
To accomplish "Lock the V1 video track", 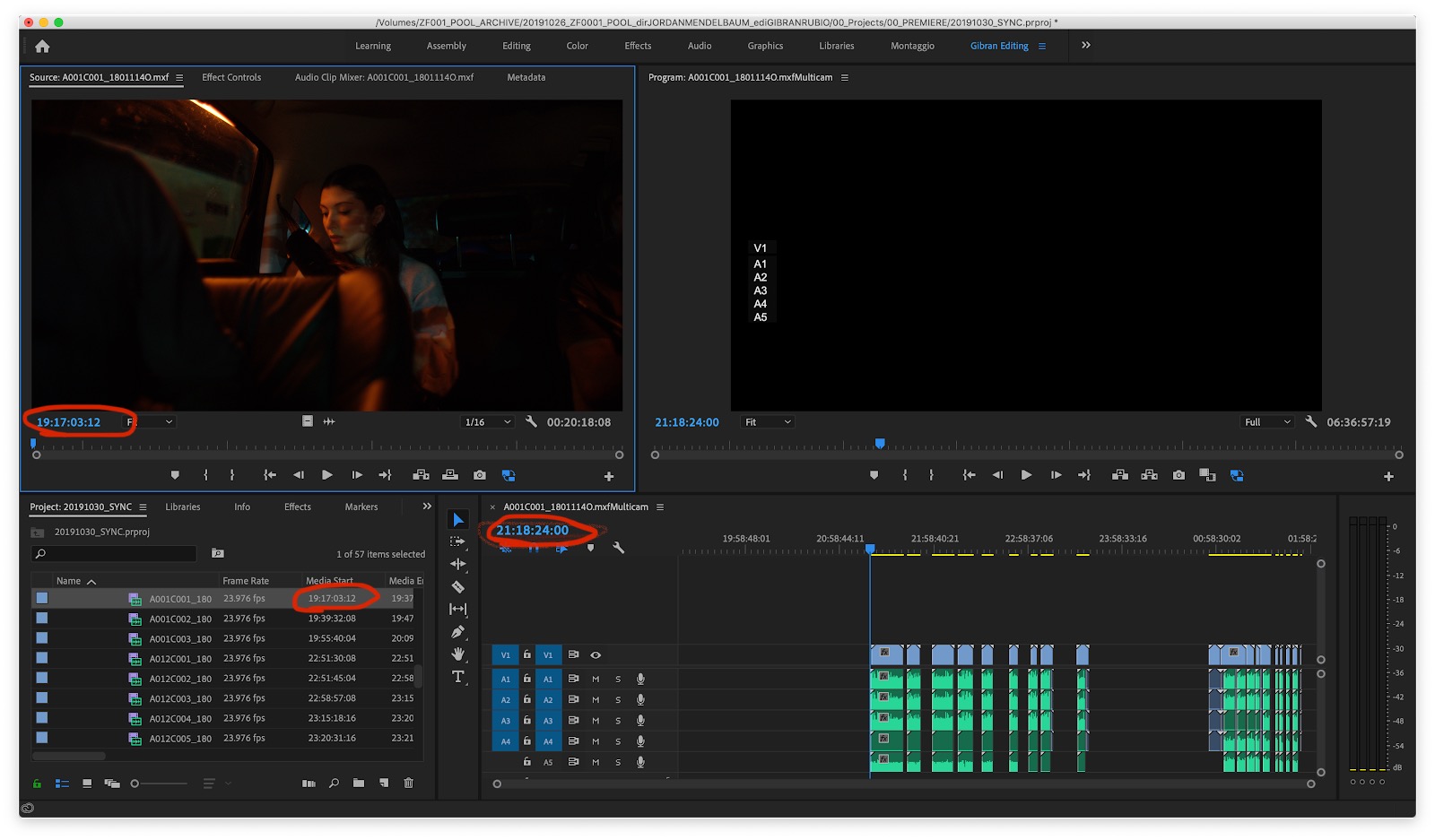I will click(526, 655).
